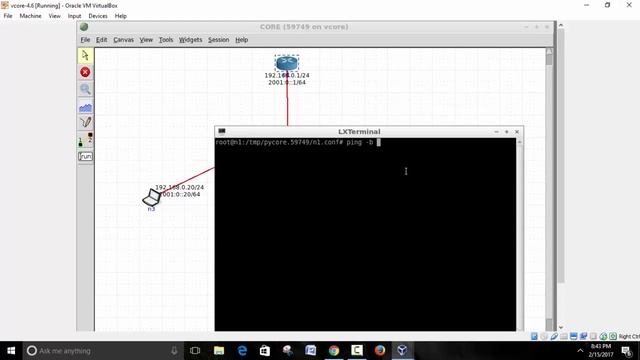This screenshot has width=640, height=360.
Task: Open Windows Store from taskbar
Action: (265, 351)
